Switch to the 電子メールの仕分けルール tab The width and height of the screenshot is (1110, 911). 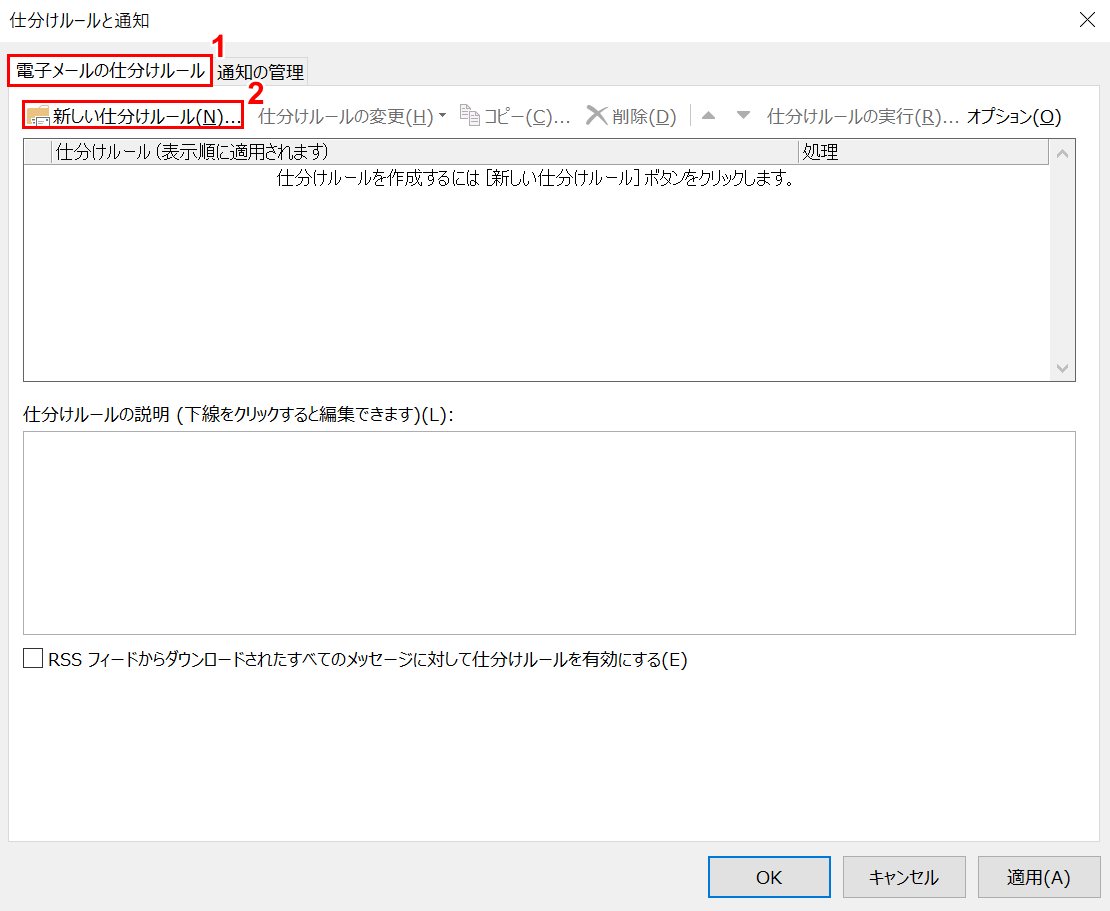click(x=110, y=71)
